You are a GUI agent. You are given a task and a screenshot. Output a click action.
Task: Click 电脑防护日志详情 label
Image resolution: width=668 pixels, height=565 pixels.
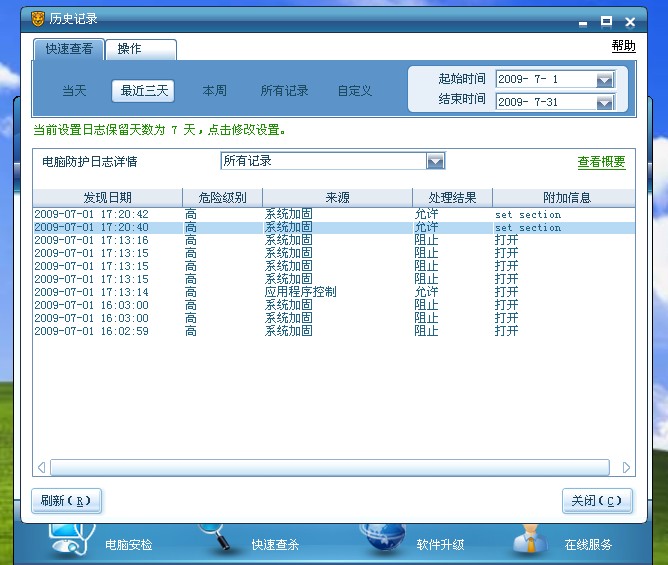coord(89,161)
